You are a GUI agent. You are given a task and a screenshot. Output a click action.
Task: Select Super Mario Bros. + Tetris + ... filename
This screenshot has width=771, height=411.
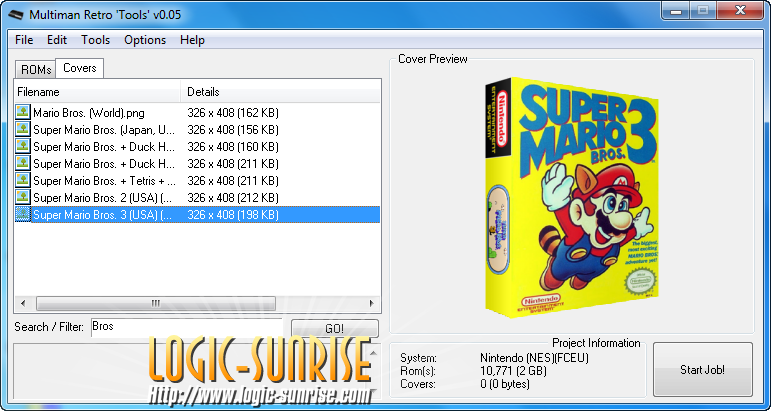pyautogui.click(x=104, y=181)
